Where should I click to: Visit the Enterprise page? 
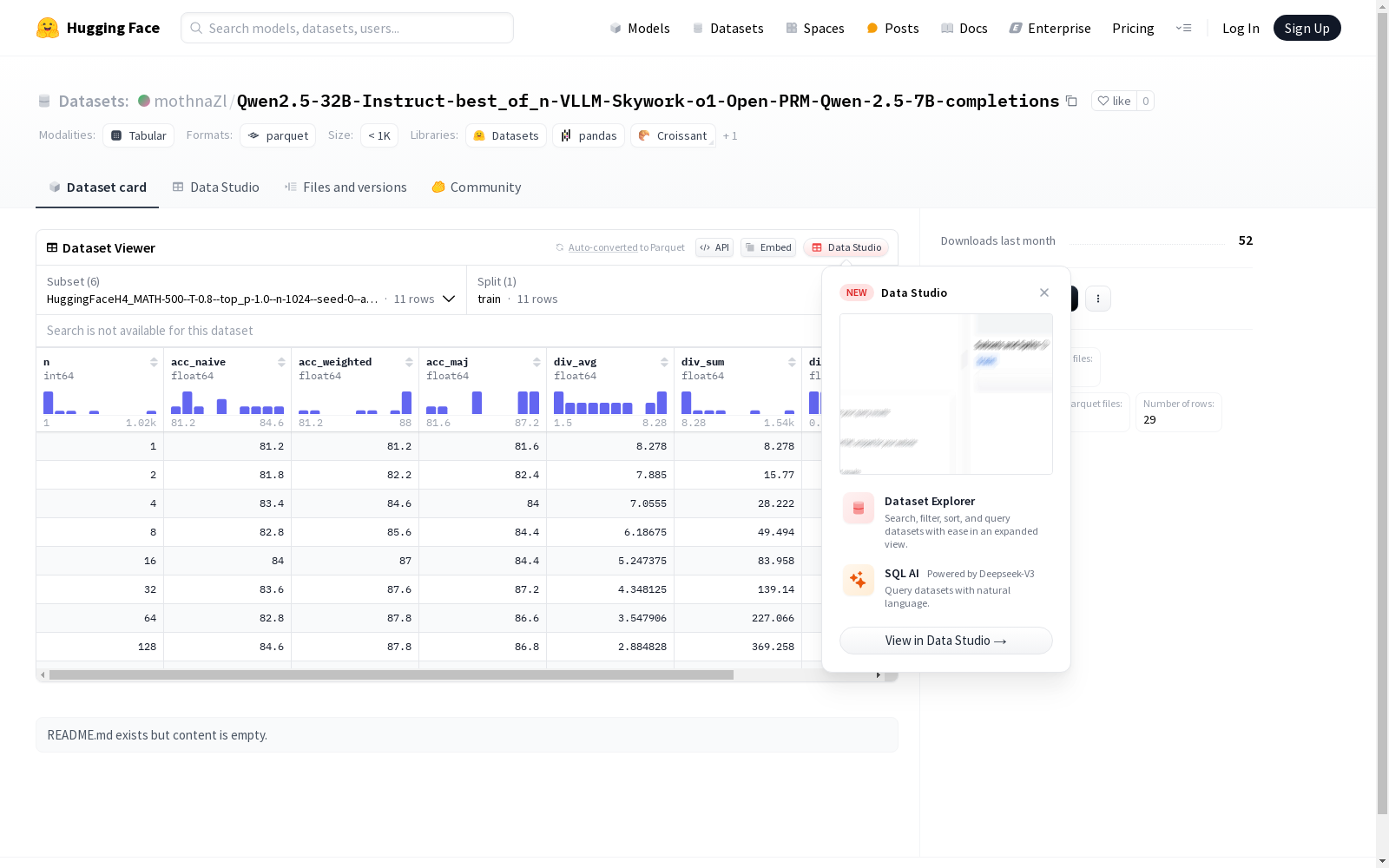[1050, 28]
